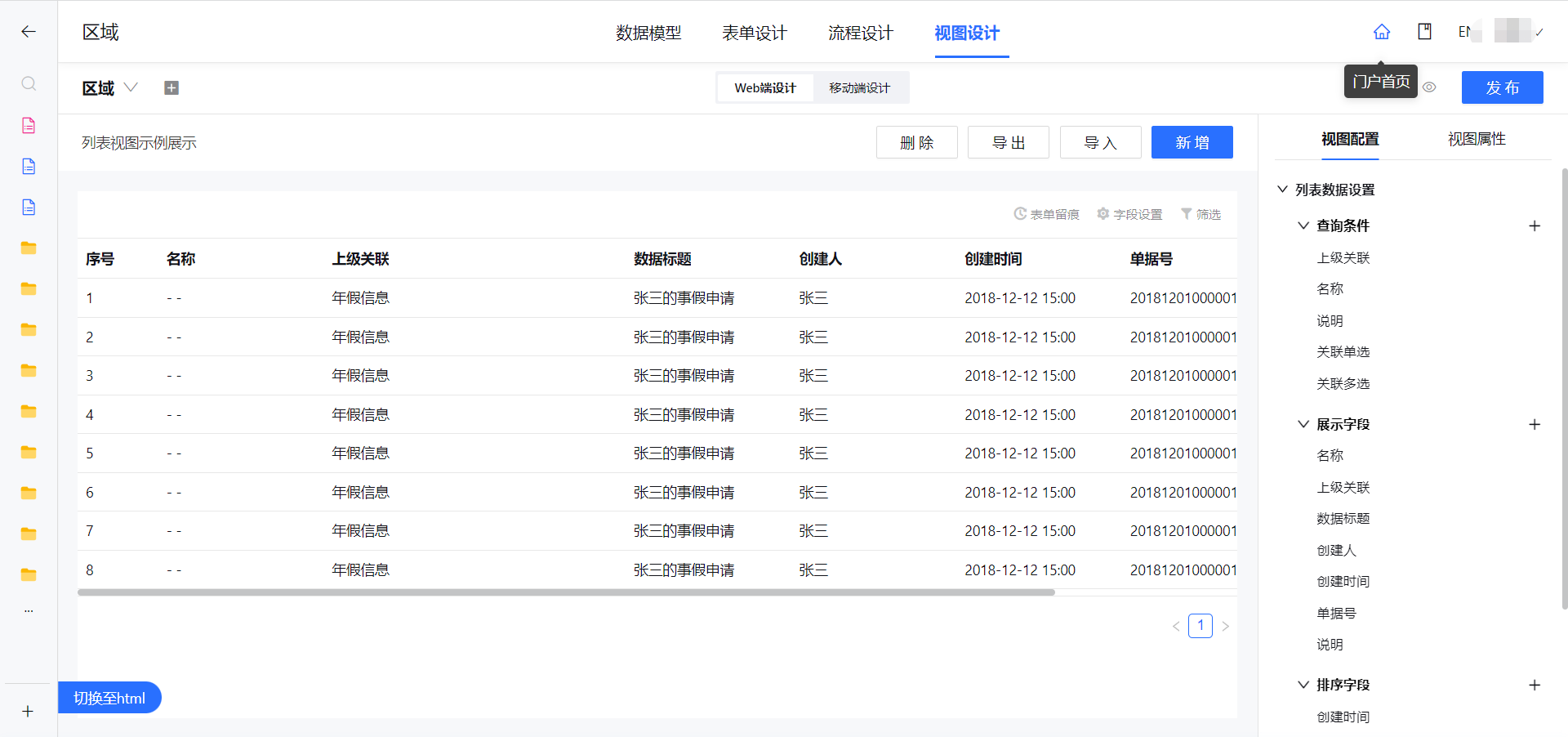This screenshot has height=737, width=1568.
Task: Click the right panel vertical scrollbar
Action: pyautogui.click(x=1564, y=388)
